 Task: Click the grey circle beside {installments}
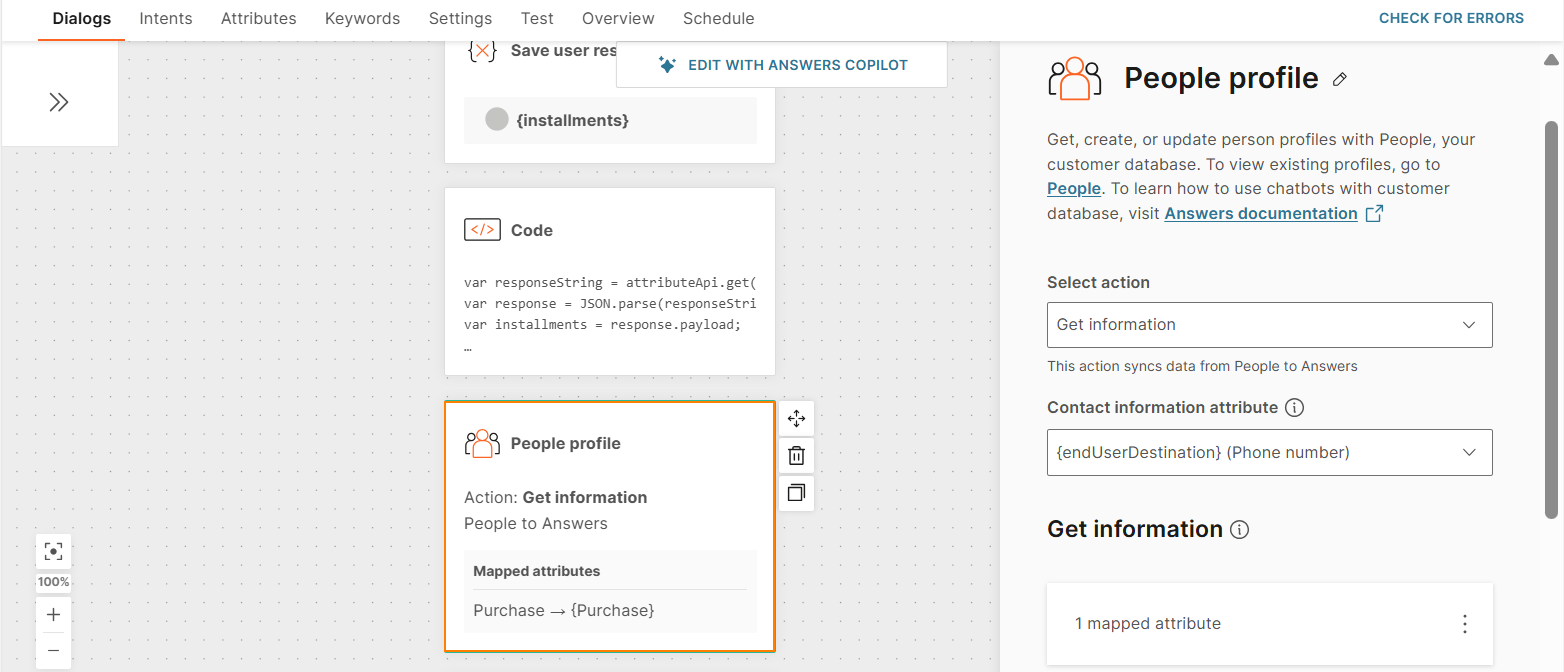497,120
